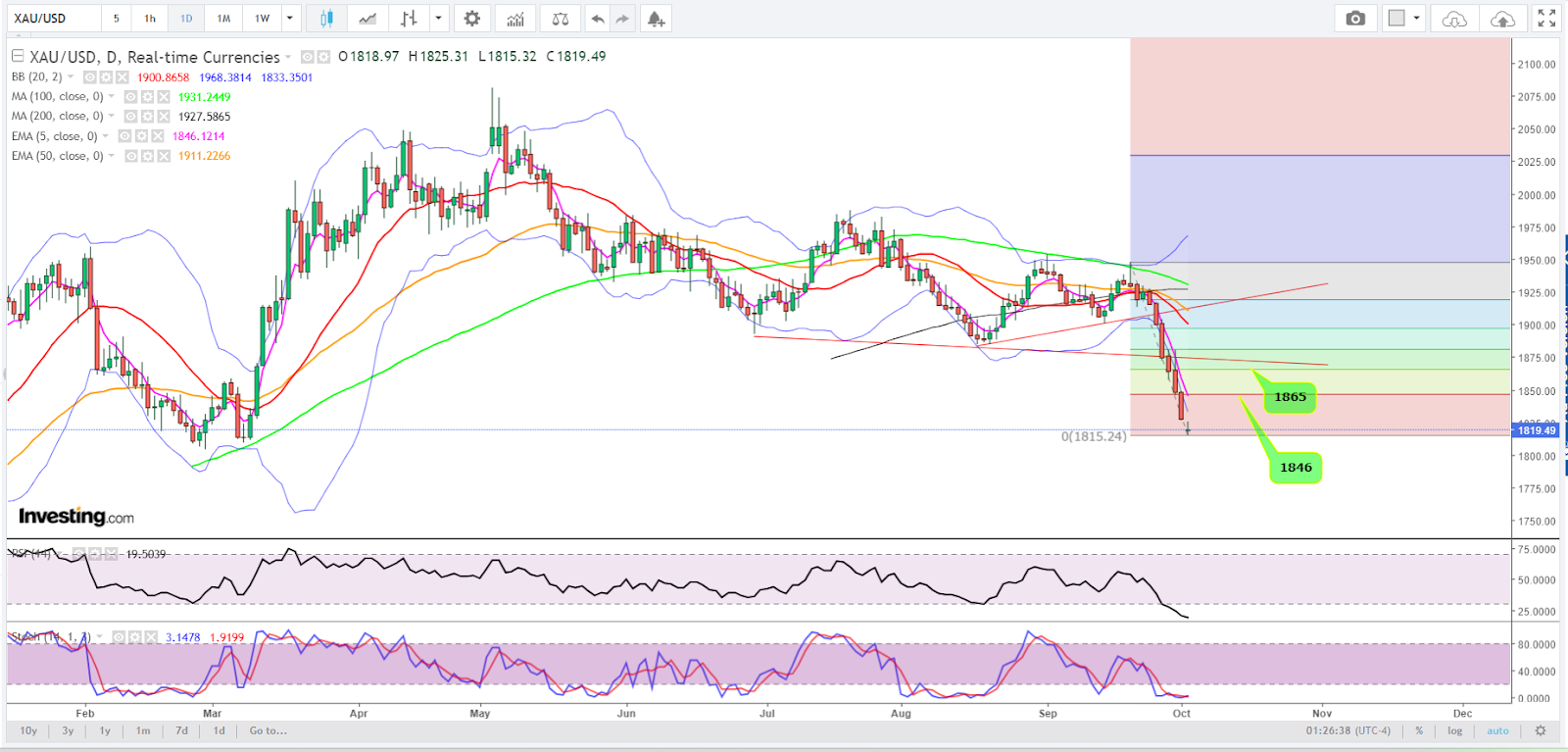Open bottom-right chart settings gear
The height and width of the screenshot is (752, 1568).
(x=1541, y=730)
